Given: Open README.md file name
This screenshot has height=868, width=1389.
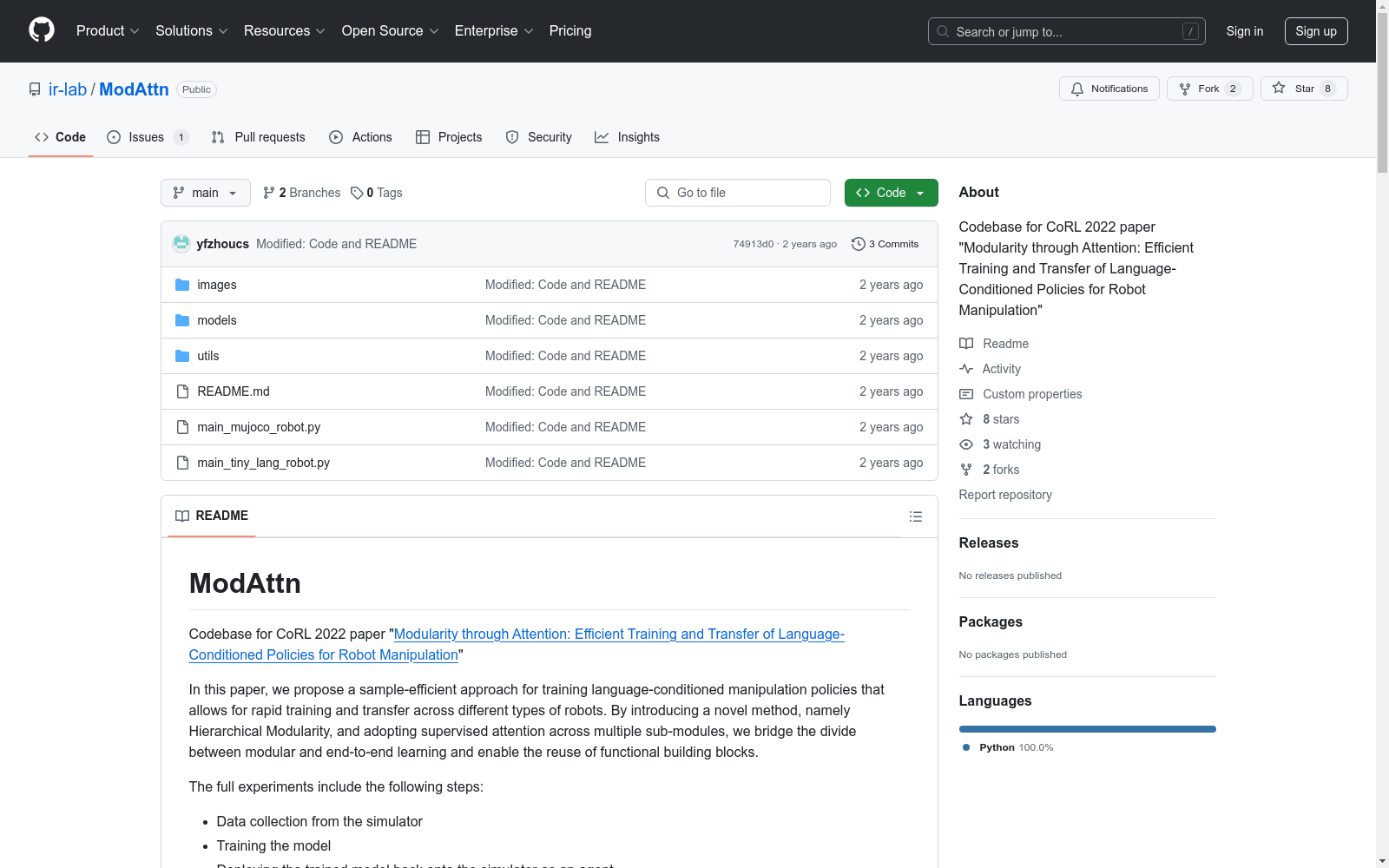Looking at the screenshot, I should coord(234,391).
